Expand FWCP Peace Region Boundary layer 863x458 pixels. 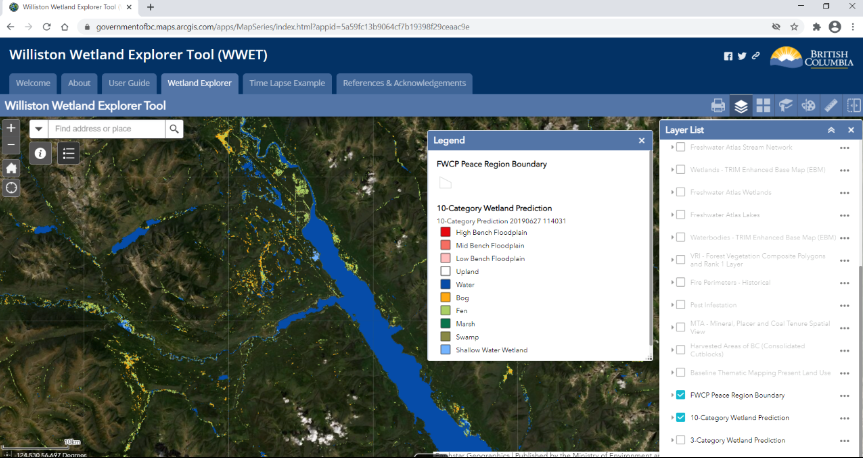[x=673, y=395]
